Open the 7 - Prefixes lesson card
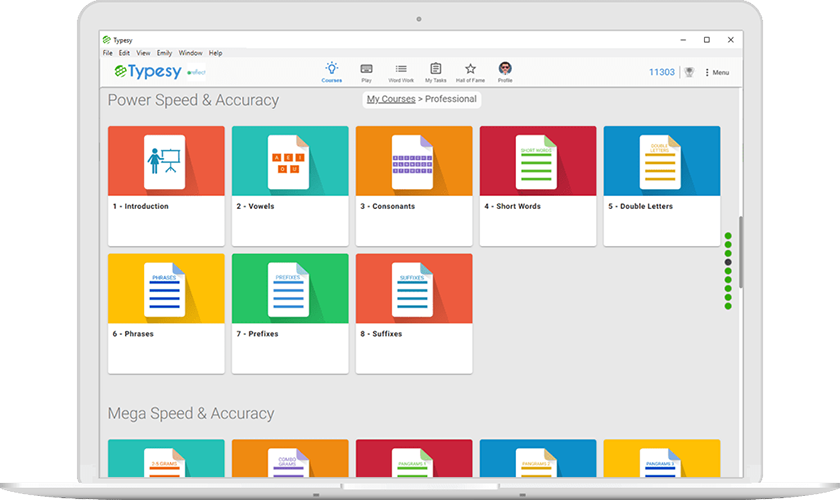This screenshot has height=500, width=840. (x=290, y=314)
